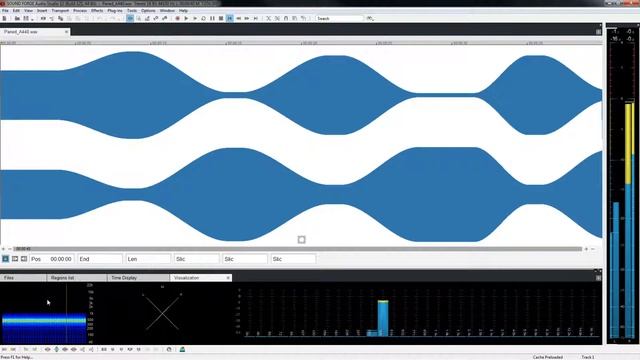Click the green icon in bottom toolbar
This screenshot has width=640, height=360.
pos(182,349)
